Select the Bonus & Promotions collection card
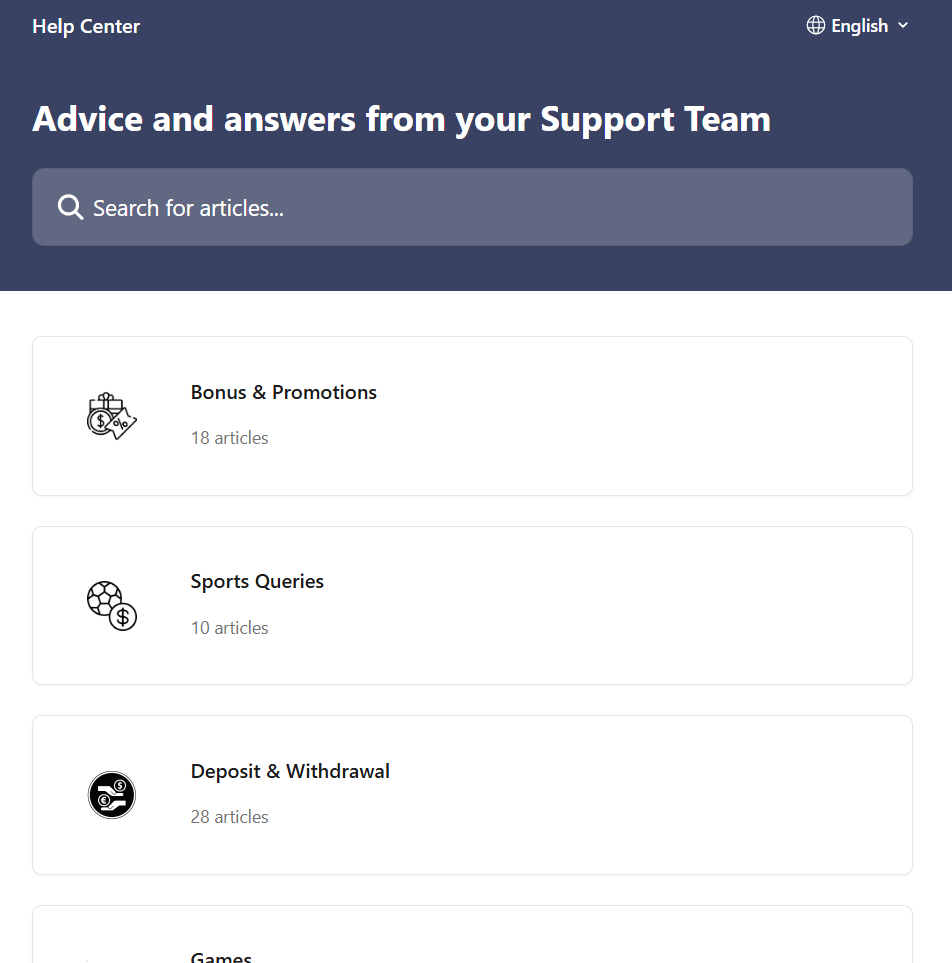 pyautogui.click(x=600, y=416)
